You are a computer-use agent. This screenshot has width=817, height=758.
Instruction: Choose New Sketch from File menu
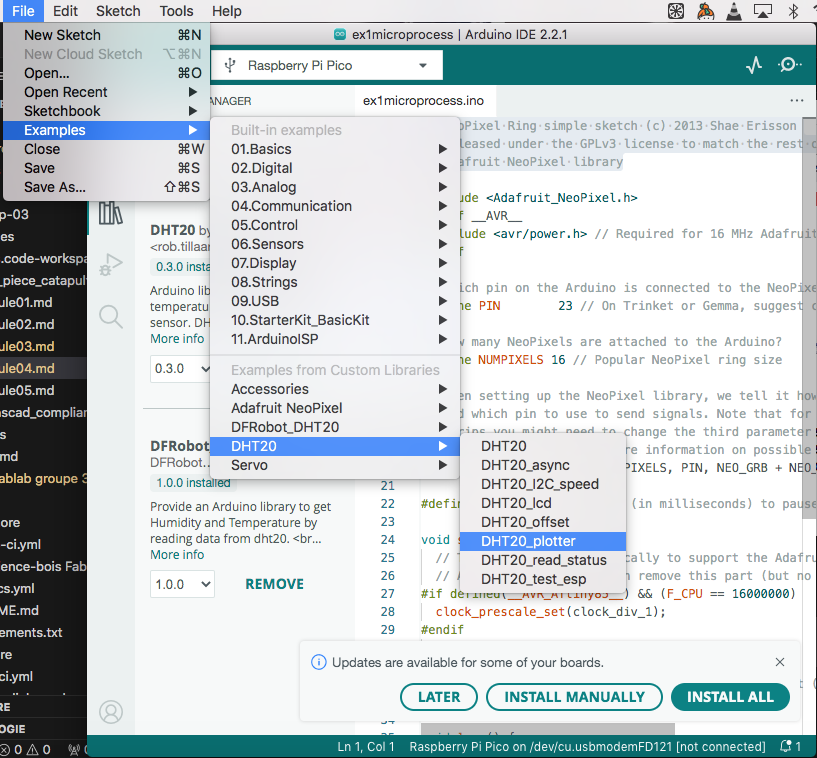click(106, 35)
